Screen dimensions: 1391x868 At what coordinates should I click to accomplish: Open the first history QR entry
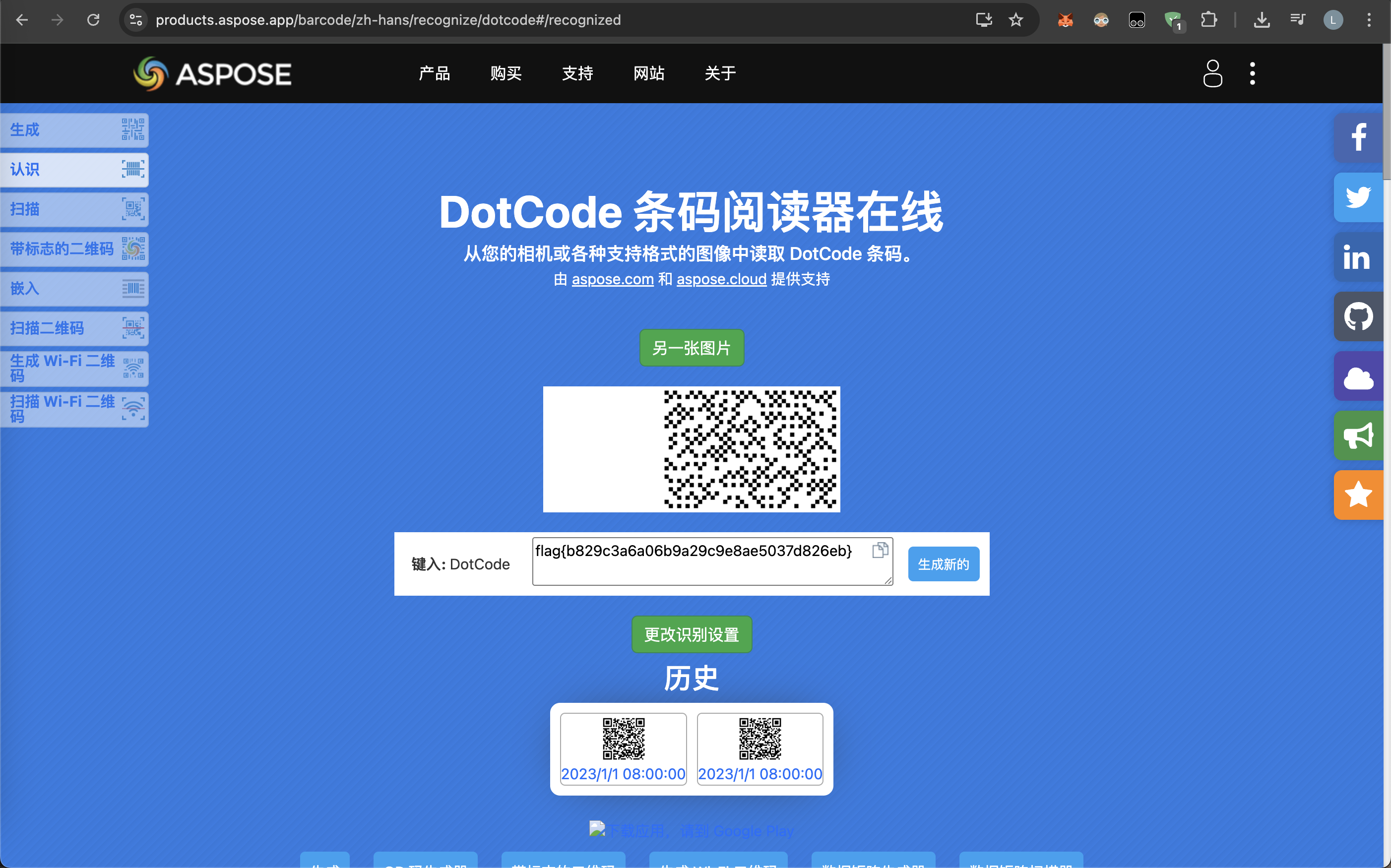(x=624, y=749)
